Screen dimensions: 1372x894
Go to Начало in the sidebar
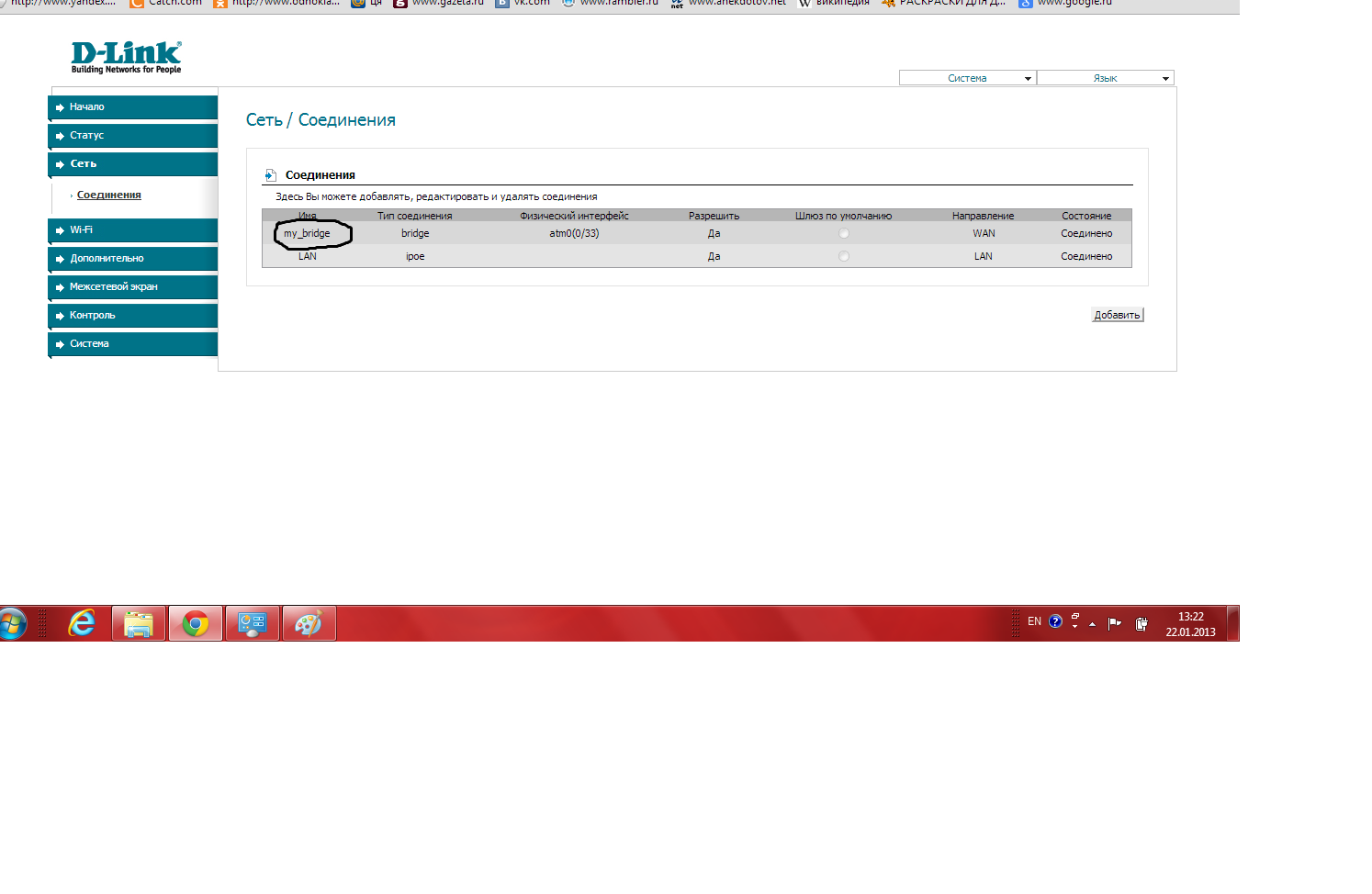coord(133,107)
